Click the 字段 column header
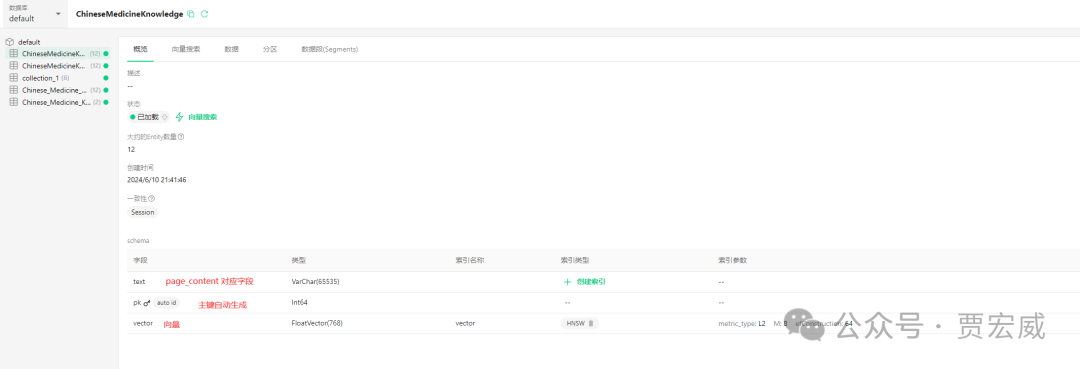The width and height of the screenshot is (1080, 369). click(x=141, y=260)
